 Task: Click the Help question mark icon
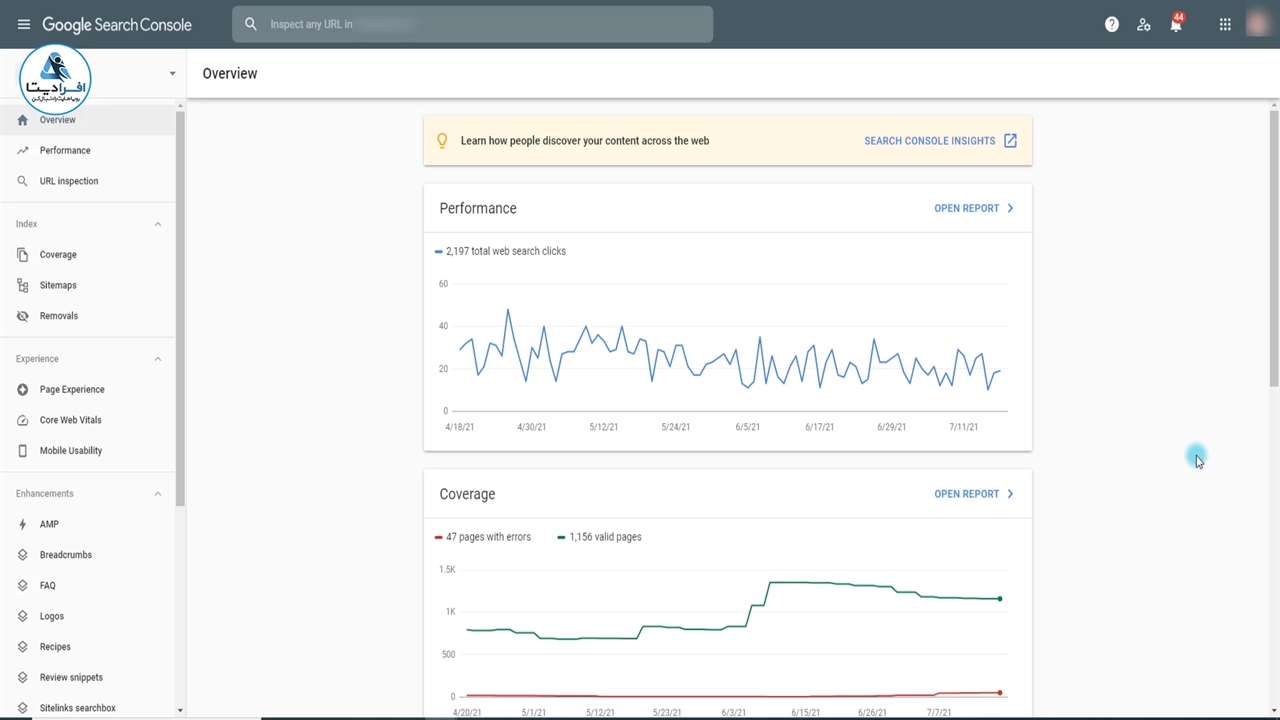[x=1111, y=24]
